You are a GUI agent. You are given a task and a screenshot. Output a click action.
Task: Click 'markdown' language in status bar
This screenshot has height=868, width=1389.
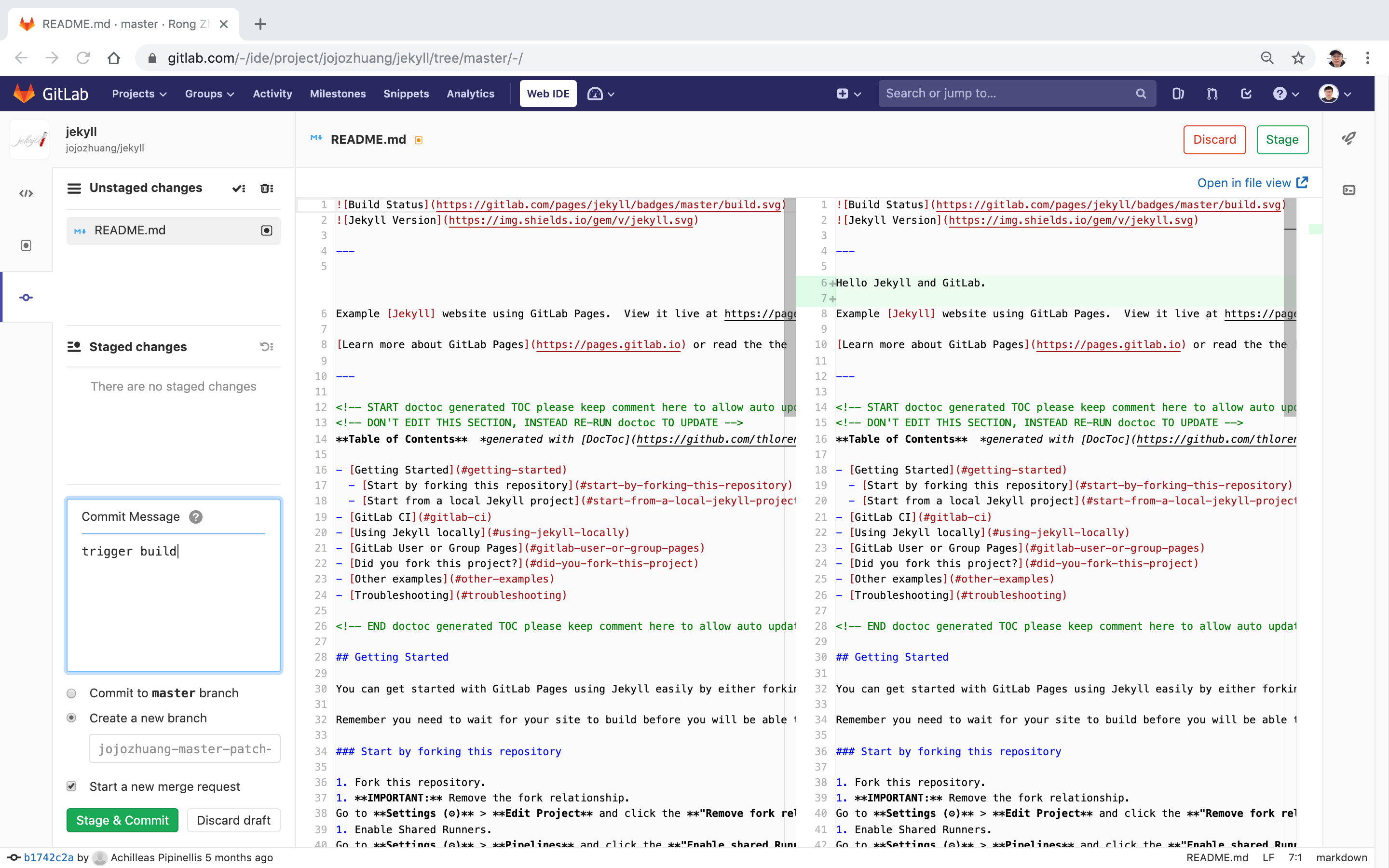point(1341,858)
